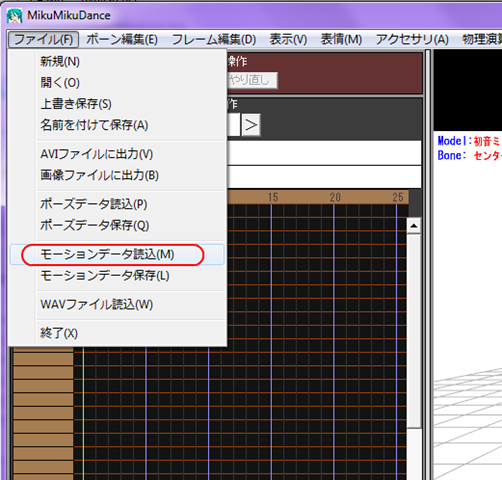This screenshot has width=502, height=480.
Task: Click the Bone: センター label
Action: (x=469, y=156)
